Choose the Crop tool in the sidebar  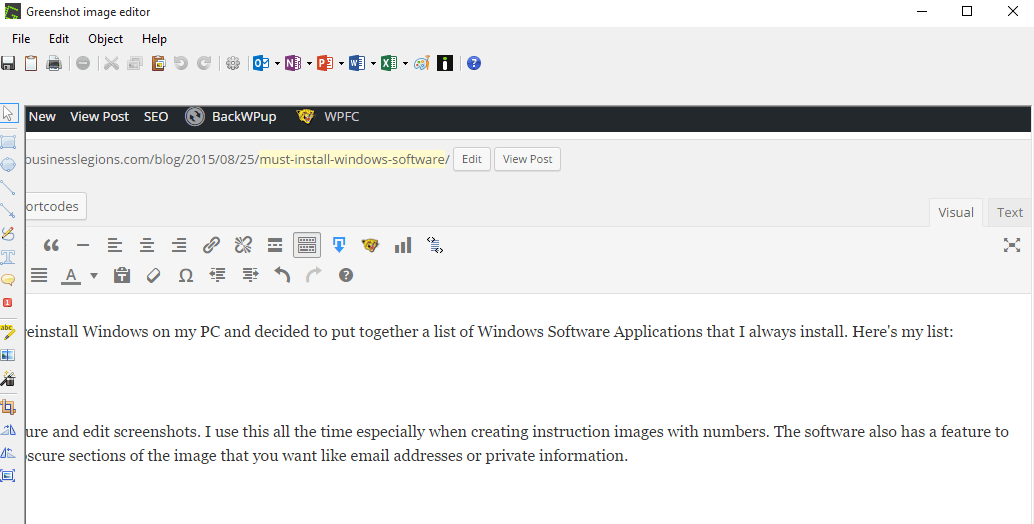pyautogui.click(x=8, y=406)
